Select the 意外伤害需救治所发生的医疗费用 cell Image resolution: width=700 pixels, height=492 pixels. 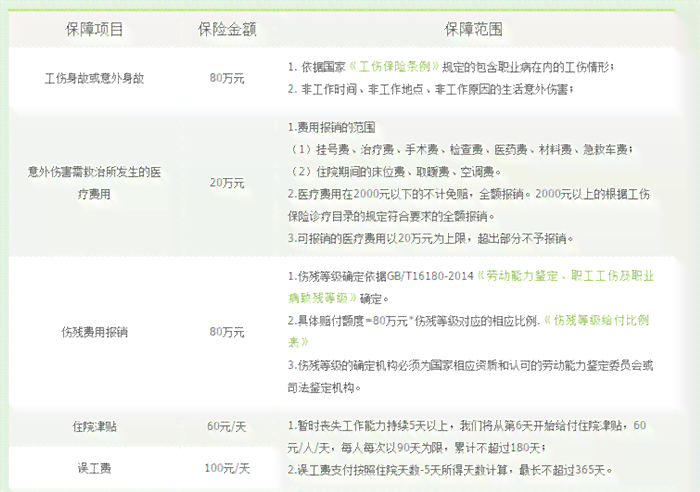tap(94, 183)
